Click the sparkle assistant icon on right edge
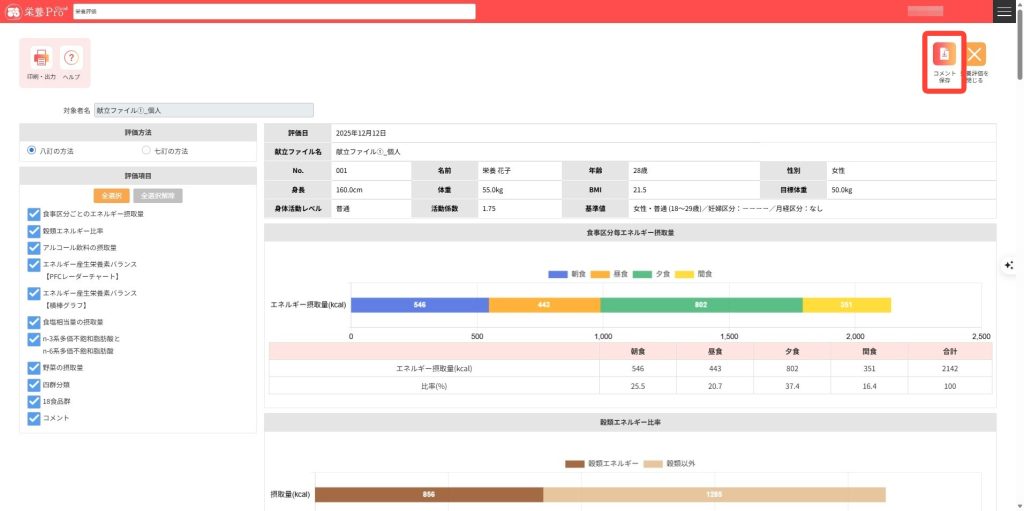 point(1010,265)
